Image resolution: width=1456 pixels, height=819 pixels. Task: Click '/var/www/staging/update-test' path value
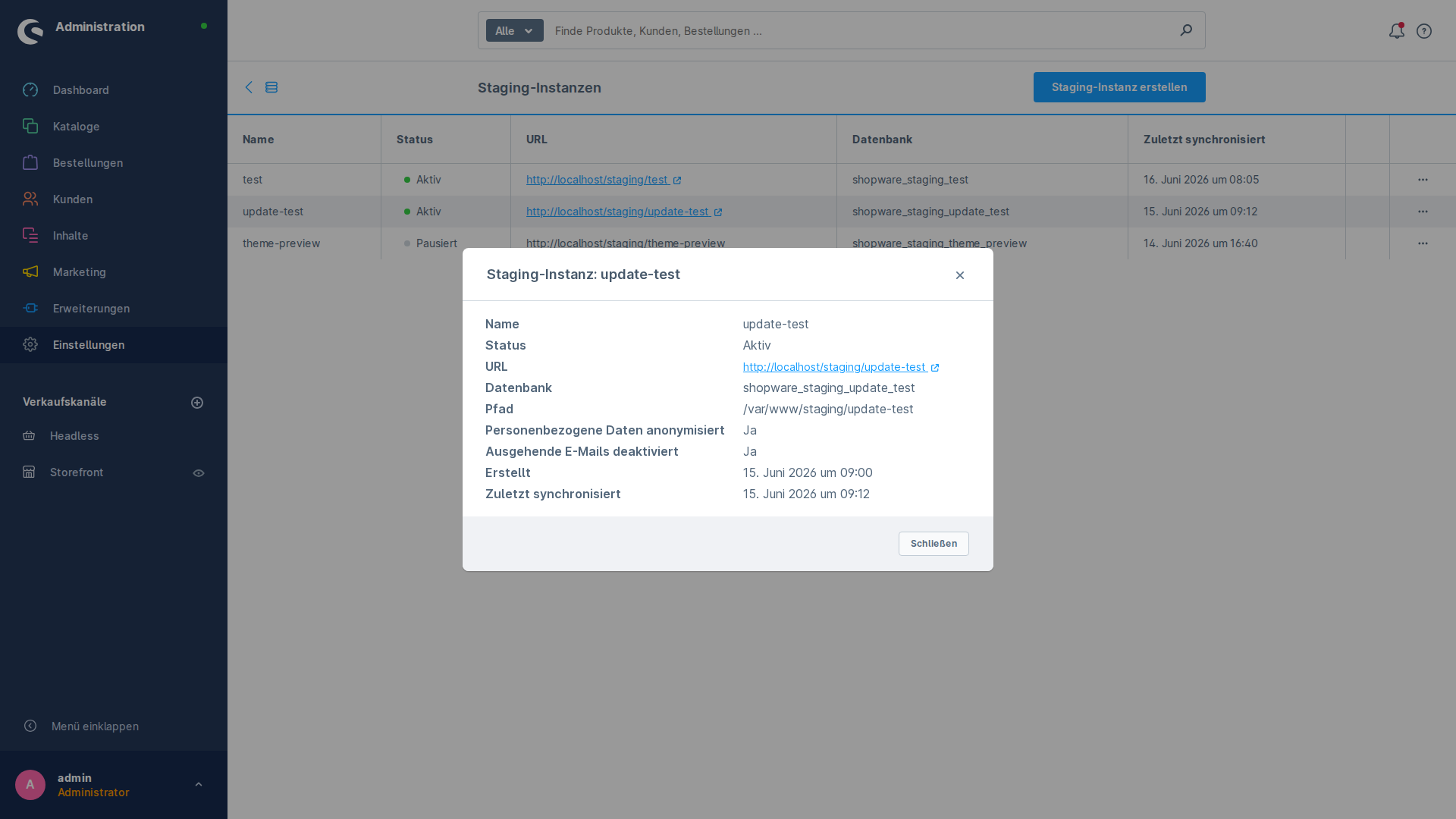(x=828, y=409)
